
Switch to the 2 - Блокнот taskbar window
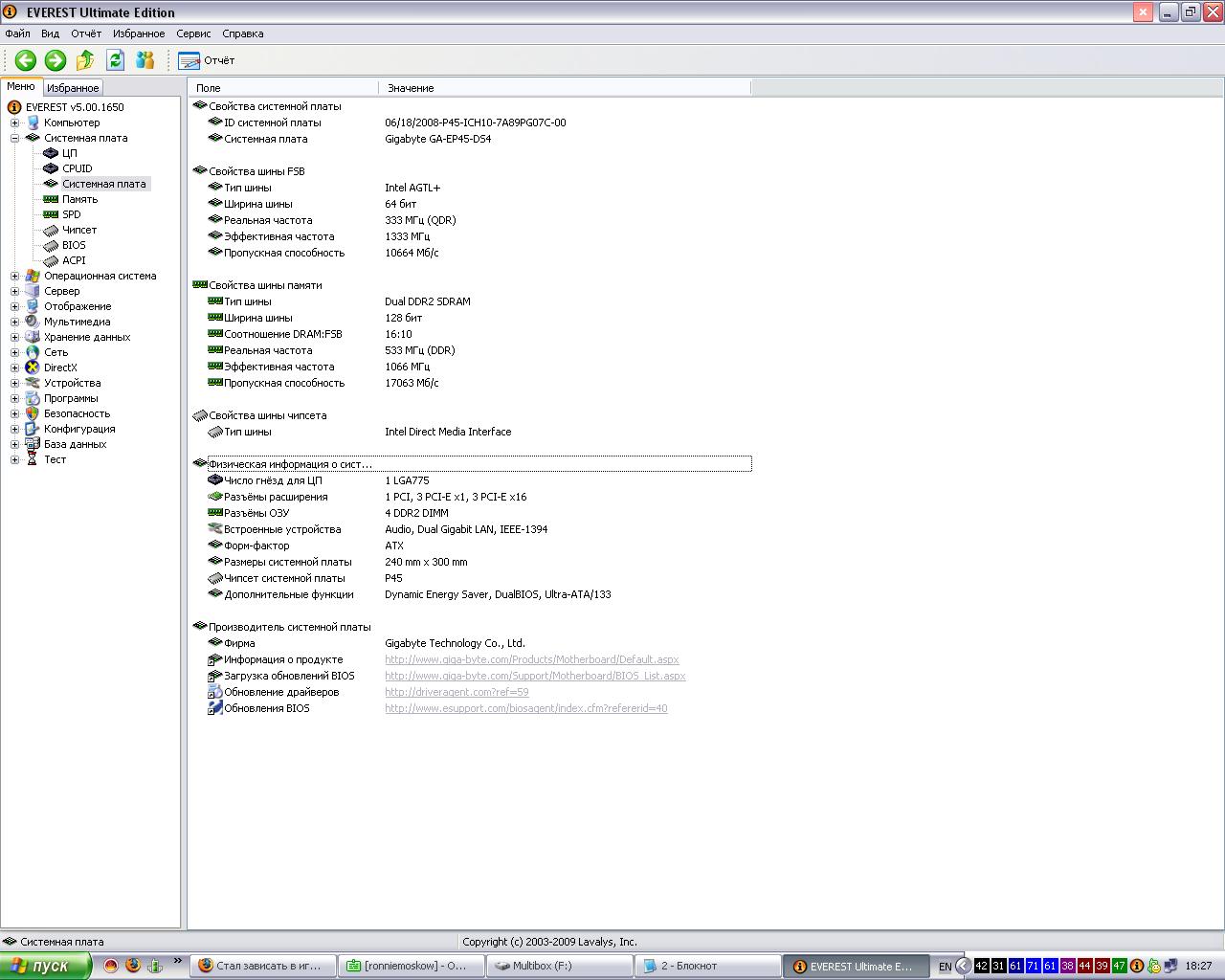pyautogui.click(x=708, y=966)
